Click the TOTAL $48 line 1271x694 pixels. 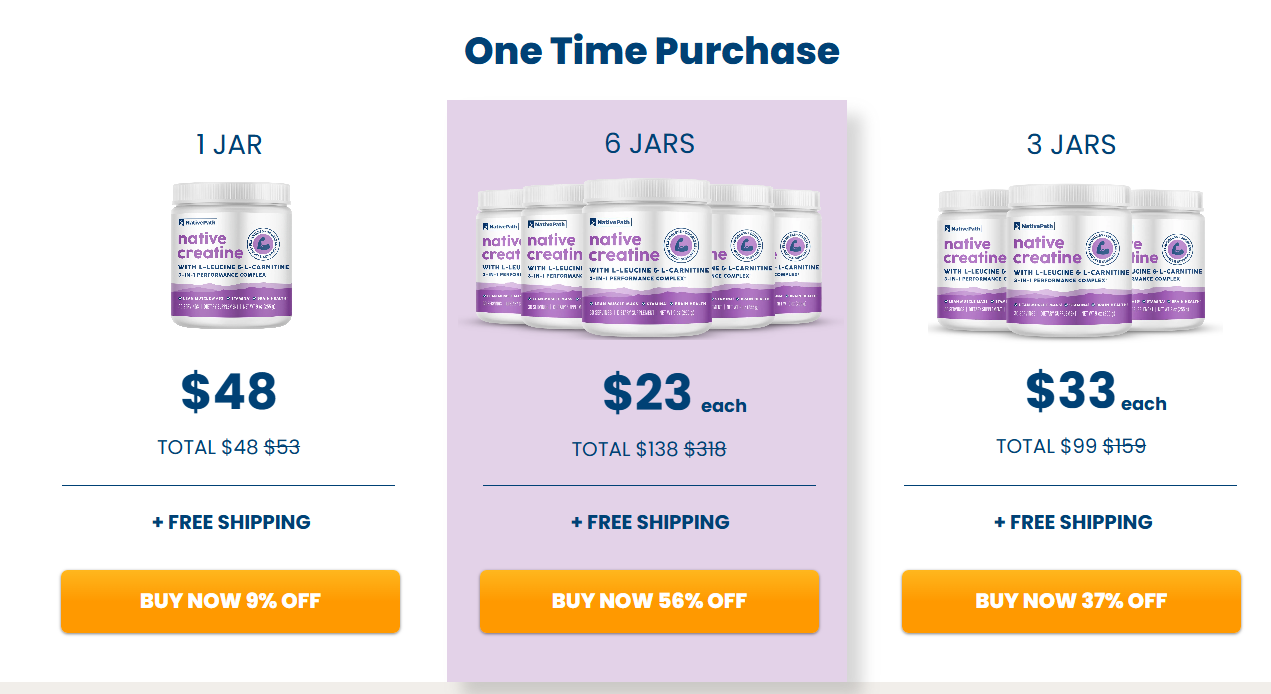pyautogui.click(x=228, y=447)
